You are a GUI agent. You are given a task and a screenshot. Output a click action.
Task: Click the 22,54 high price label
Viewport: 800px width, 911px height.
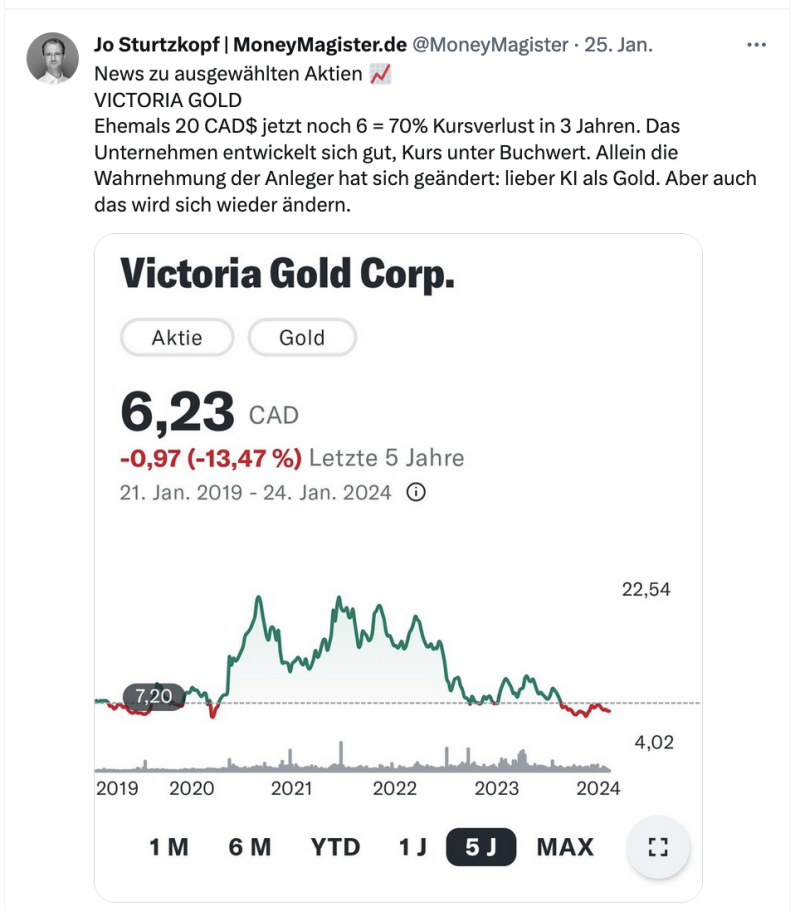click(x=646, y=589)
